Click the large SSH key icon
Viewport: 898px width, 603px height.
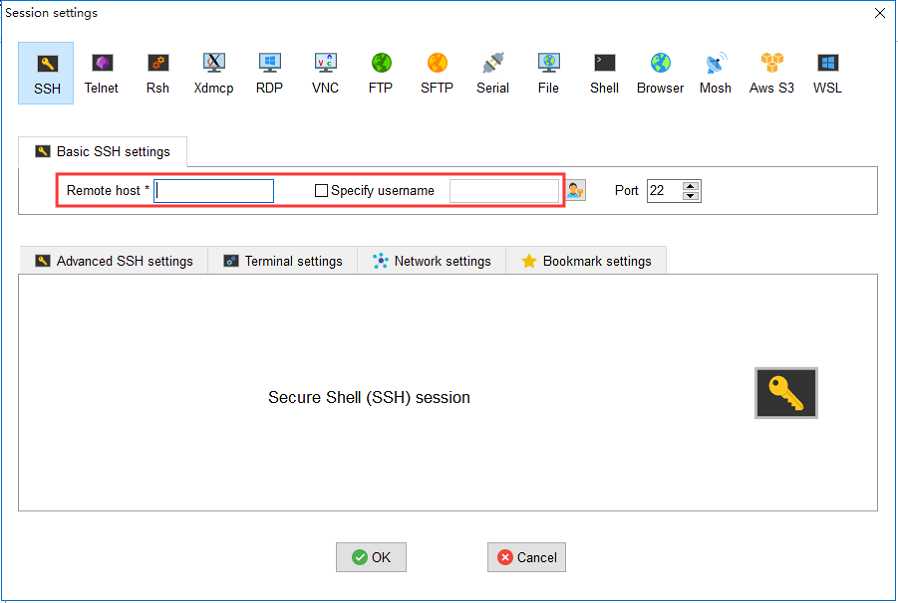coord(786,393)
